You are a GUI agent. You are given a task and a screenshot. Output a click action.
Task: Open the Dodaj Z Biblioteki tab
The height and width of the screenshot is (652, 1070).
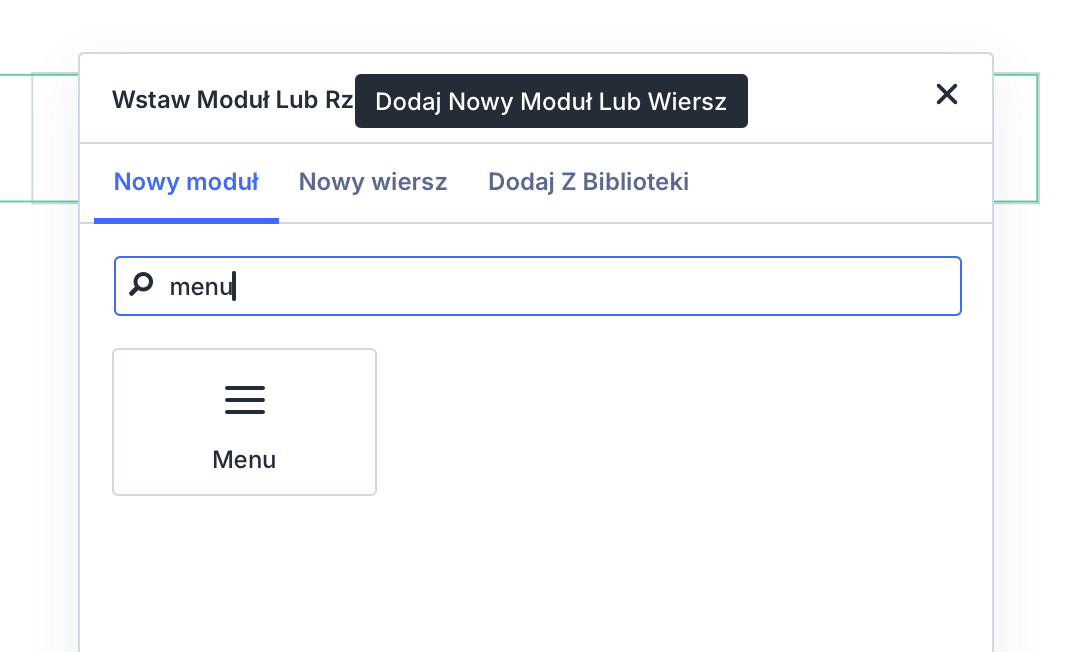588,182
